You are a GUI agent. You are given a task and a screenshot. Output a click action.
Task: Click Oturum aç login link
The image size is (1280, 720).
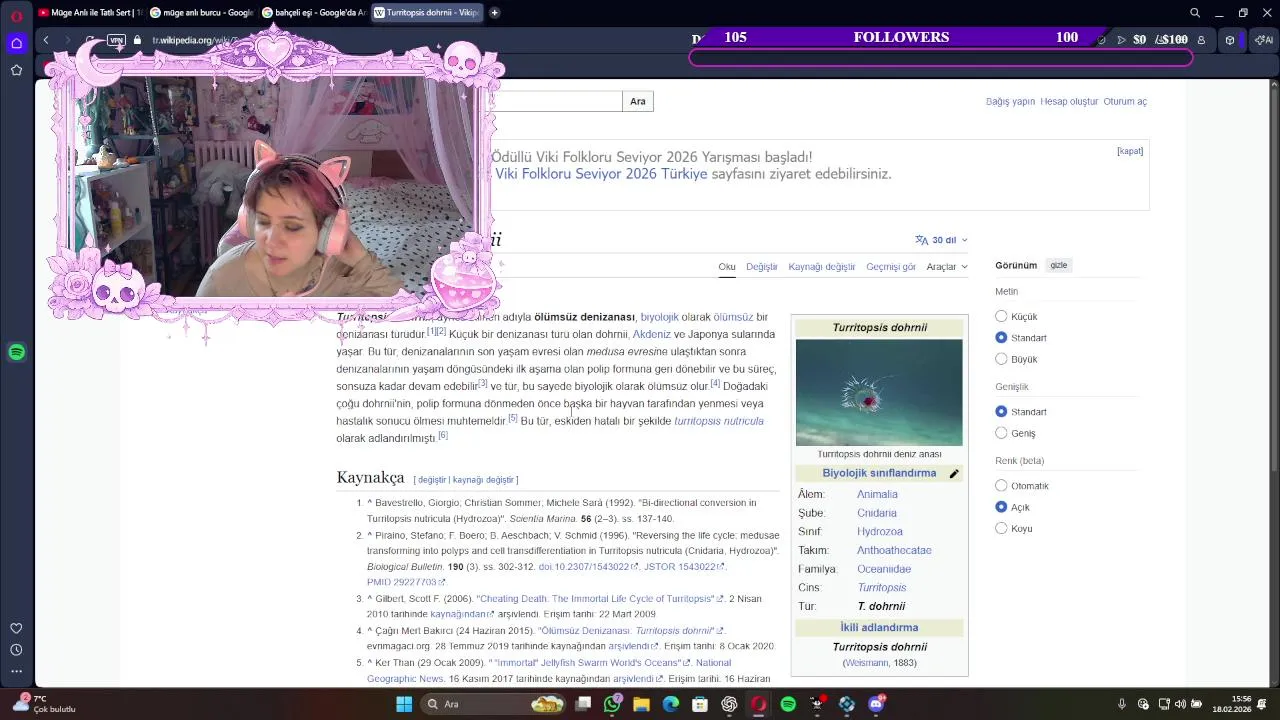(x=1125, y=101)
